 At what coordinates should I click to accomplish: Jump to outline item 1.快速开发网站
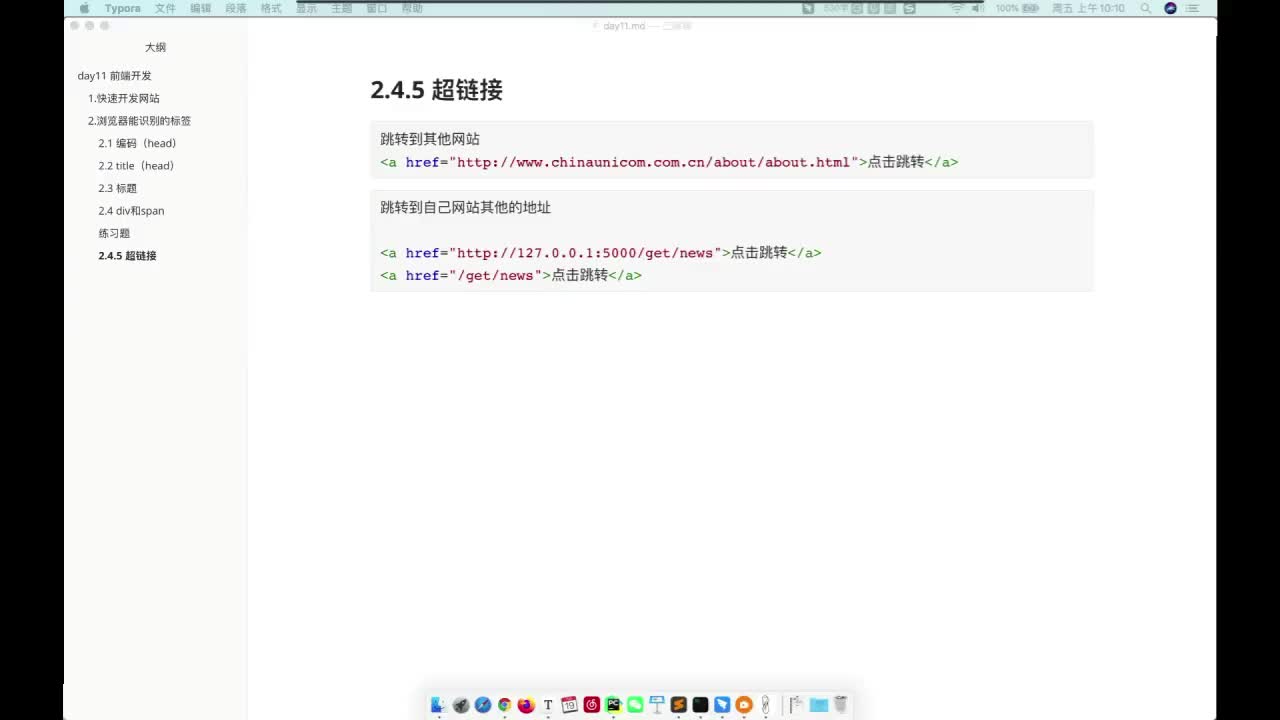124,98
